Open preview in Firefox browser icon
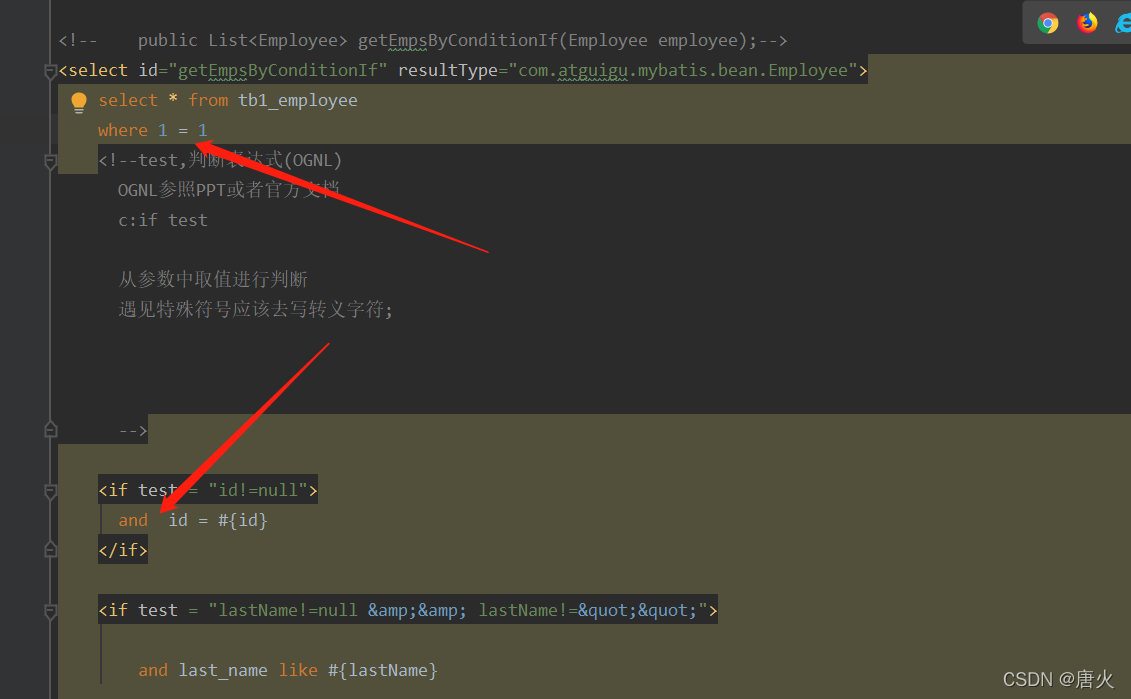 point(1087,23)
